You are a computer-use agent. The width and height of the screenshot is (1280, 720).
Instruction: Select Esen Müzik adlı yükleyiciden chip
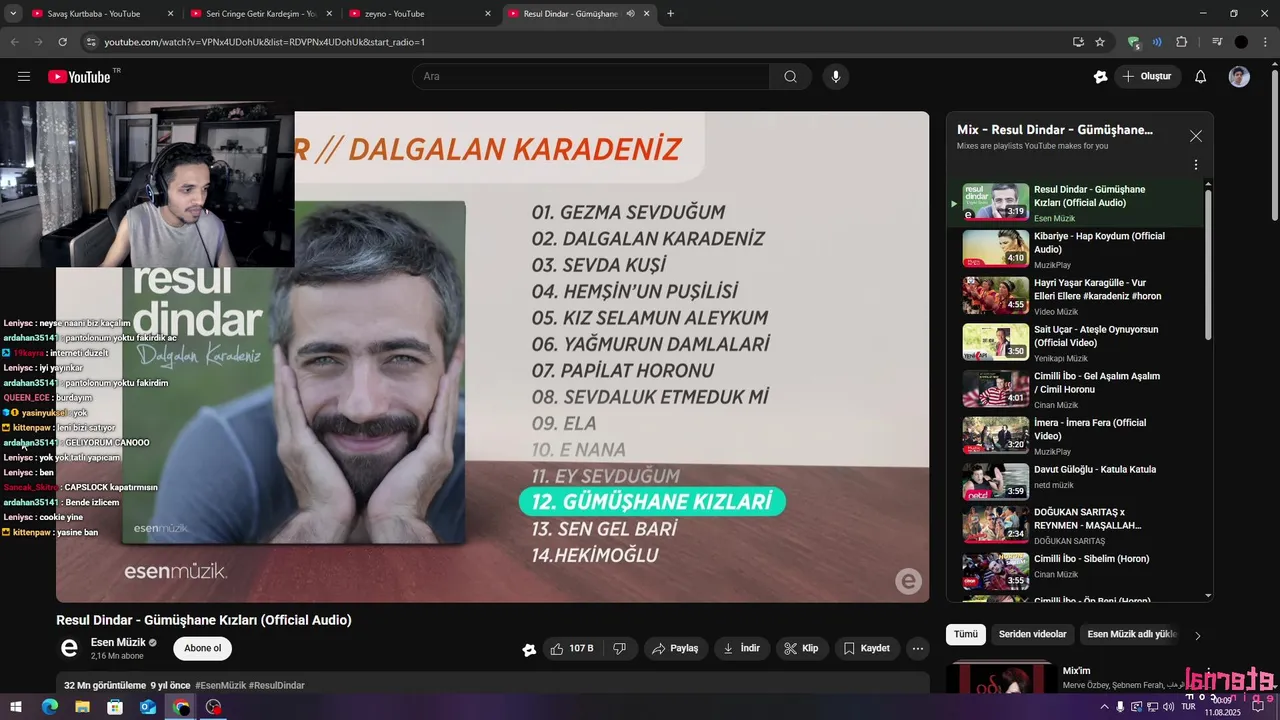[1132, 634]
